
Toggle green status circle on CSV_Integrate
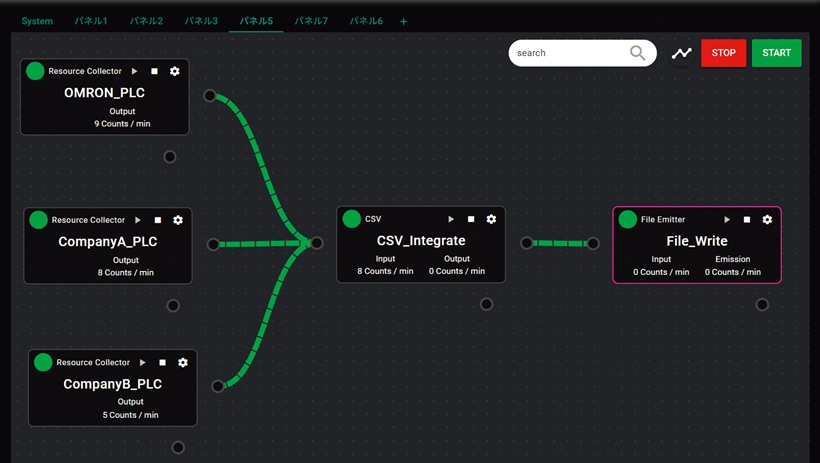coord(352,219)
